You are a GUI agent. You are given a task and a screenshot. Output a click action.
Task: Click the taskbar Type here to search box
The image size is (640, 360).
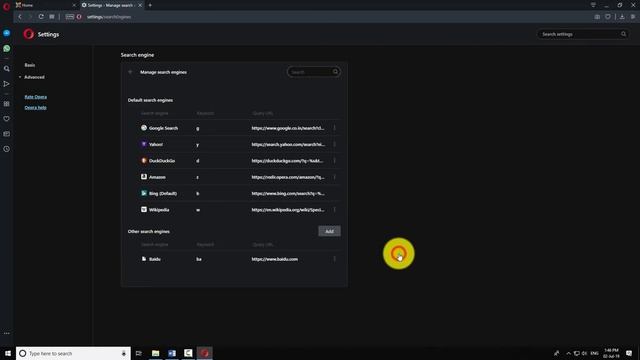coord(73,353)
